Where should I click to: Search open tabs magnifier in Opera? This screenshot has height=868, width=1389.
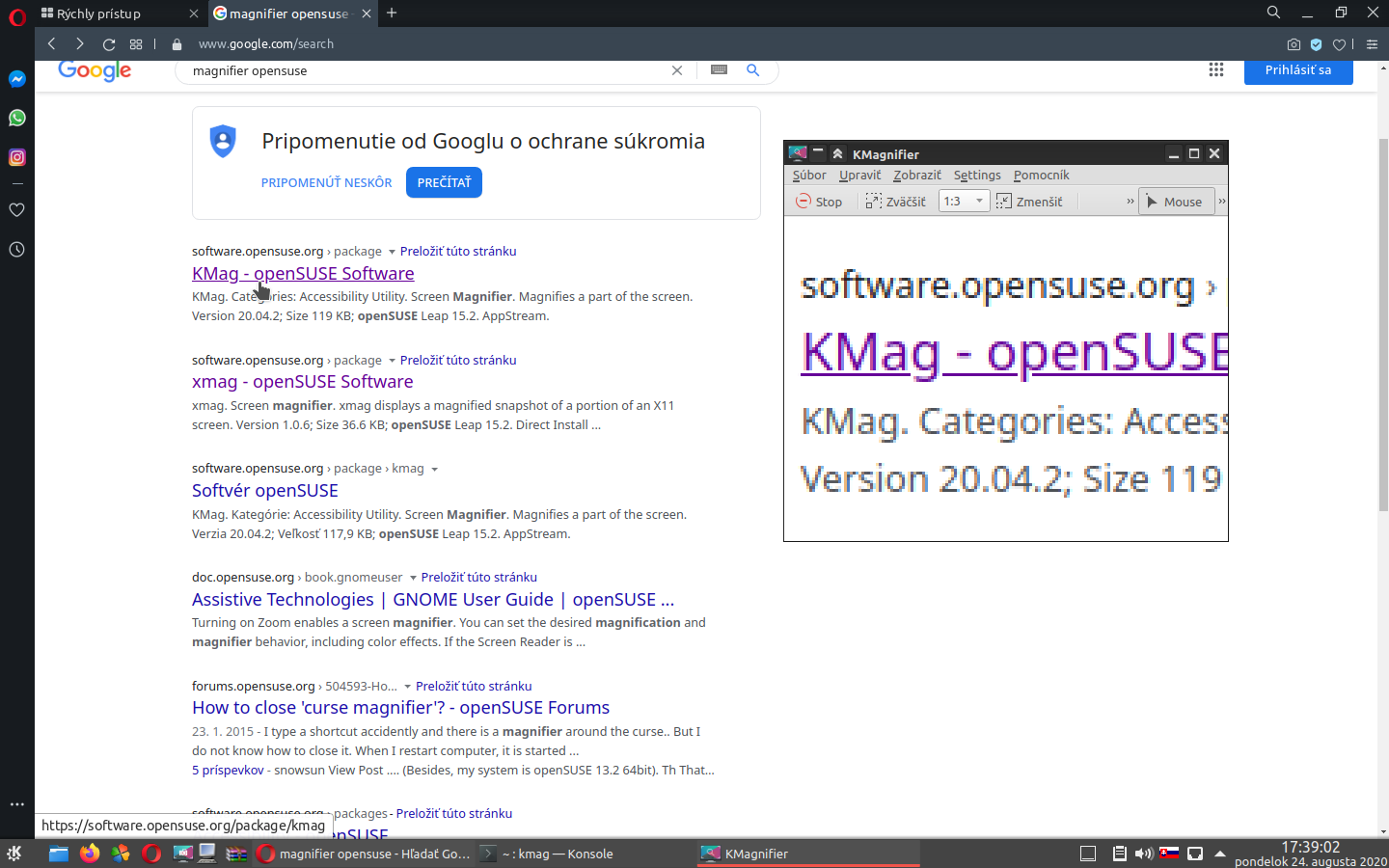(x=1273, y=13)
